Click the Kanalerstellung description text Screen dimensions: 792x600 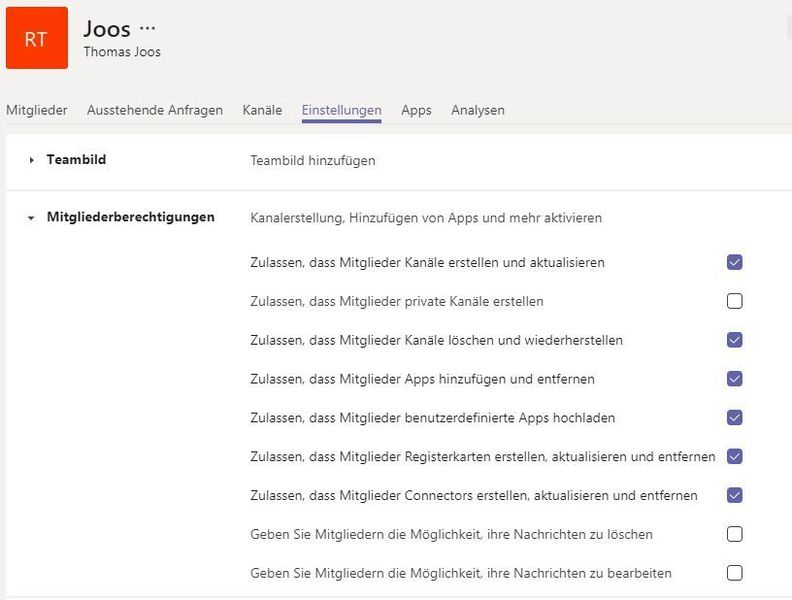pos(426,218)
